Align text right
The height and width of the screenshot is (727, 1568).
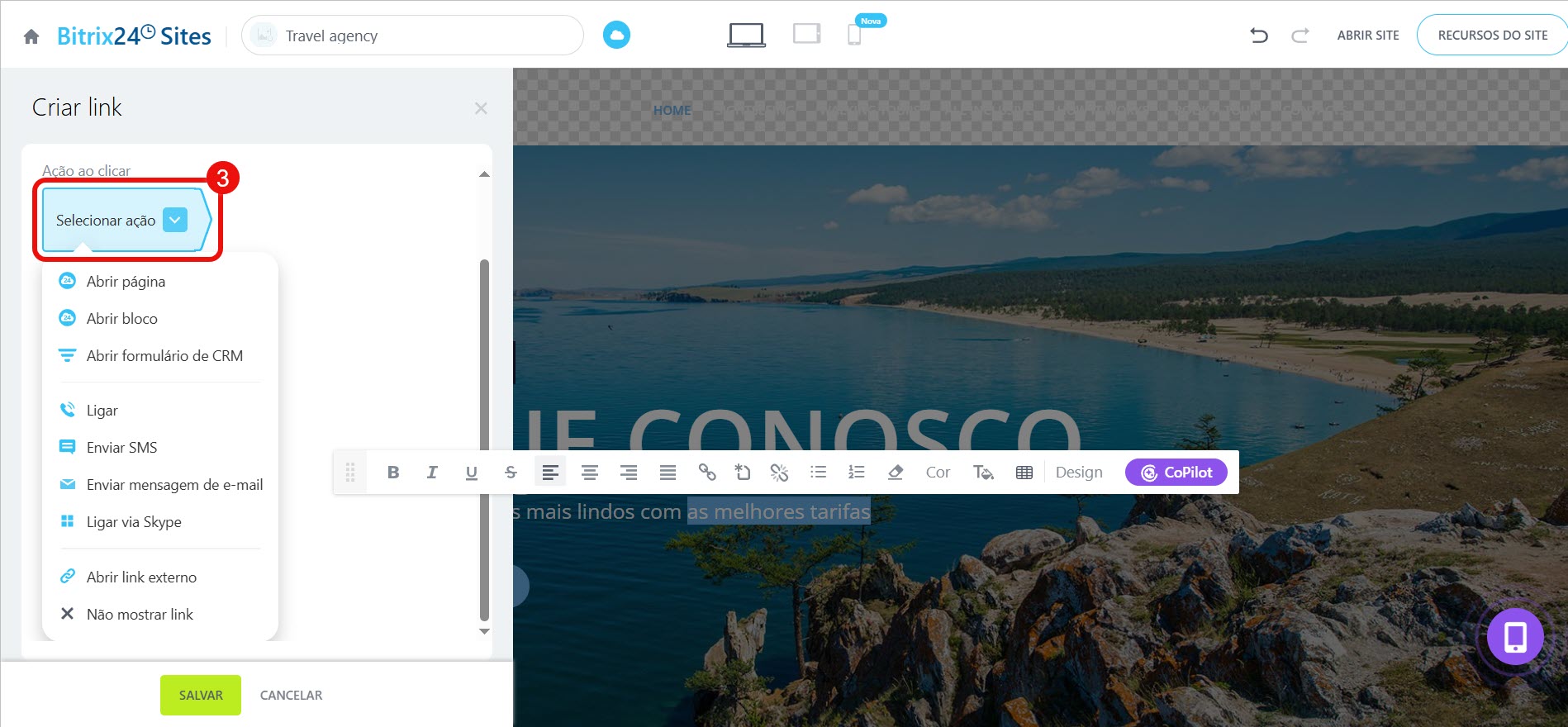click(629, 473)
